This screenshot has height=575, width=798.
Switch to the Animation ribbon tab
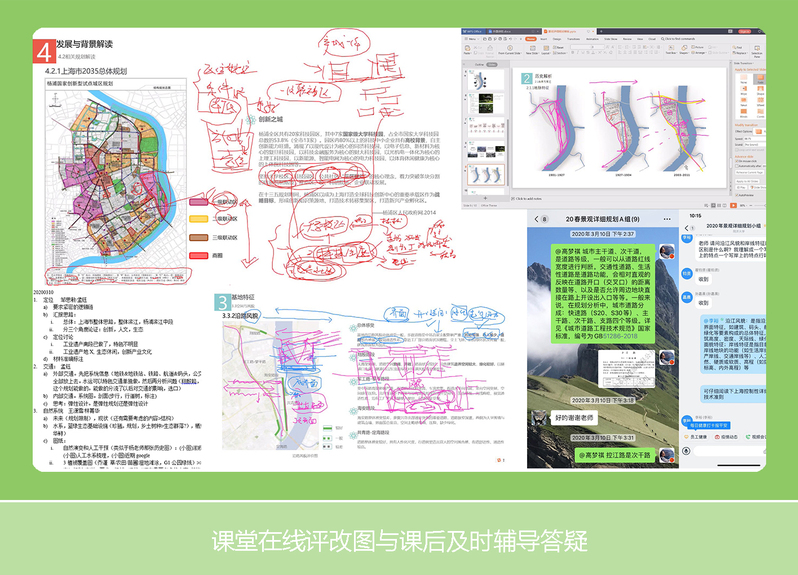point(592,39)
